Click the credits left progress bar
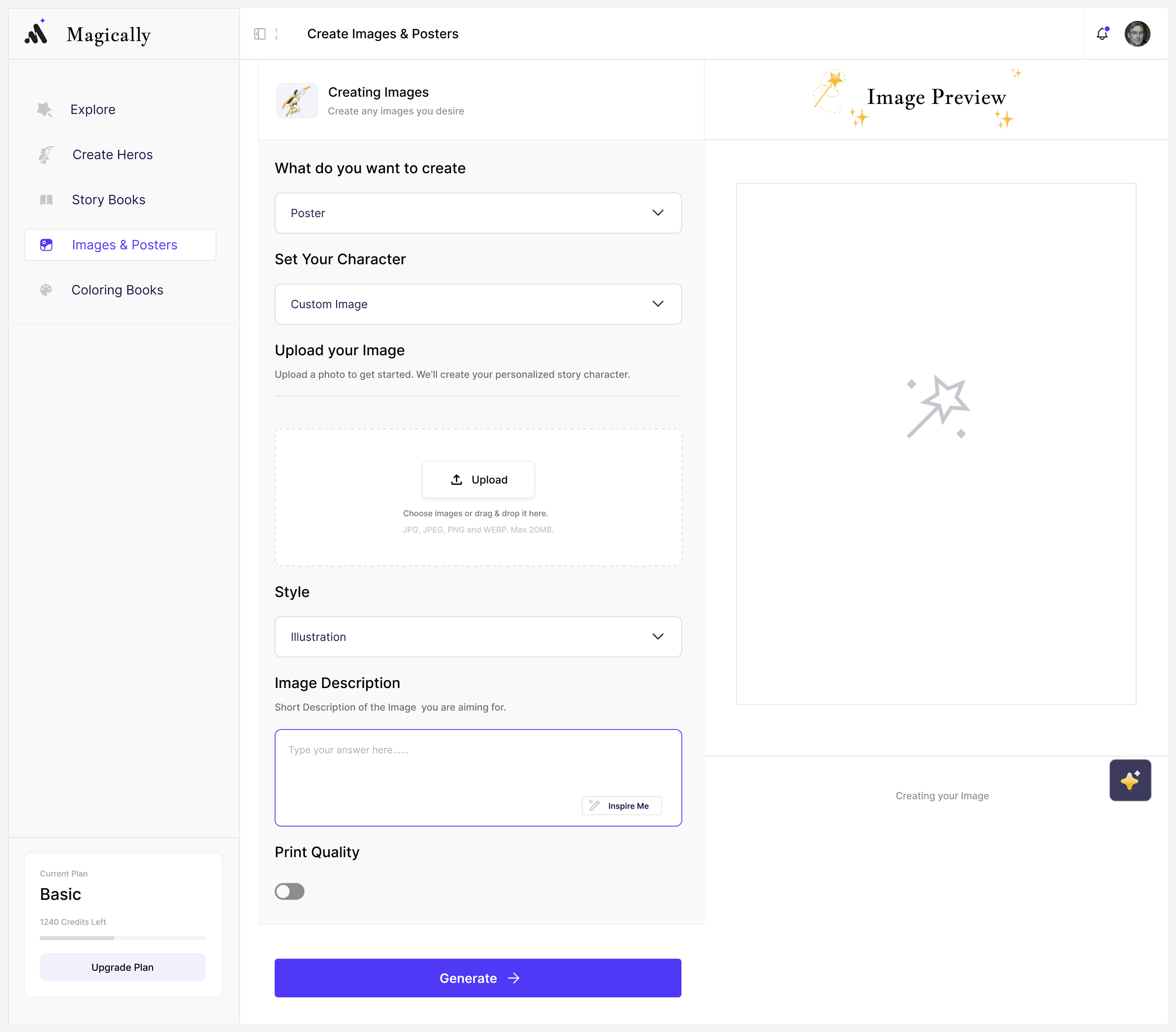 point(122,938)
